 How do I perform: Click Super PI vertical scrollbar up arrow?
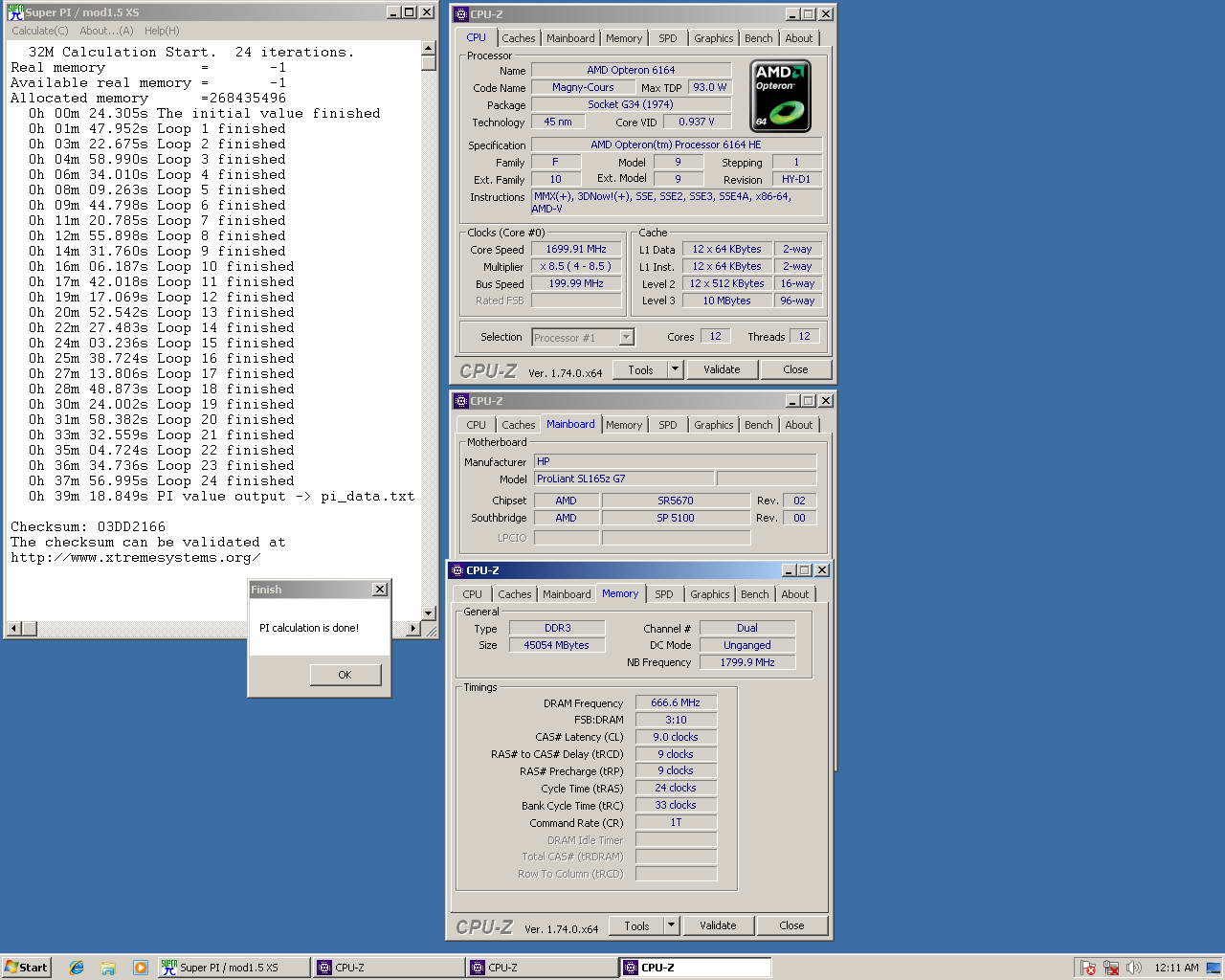click(429, 50)
